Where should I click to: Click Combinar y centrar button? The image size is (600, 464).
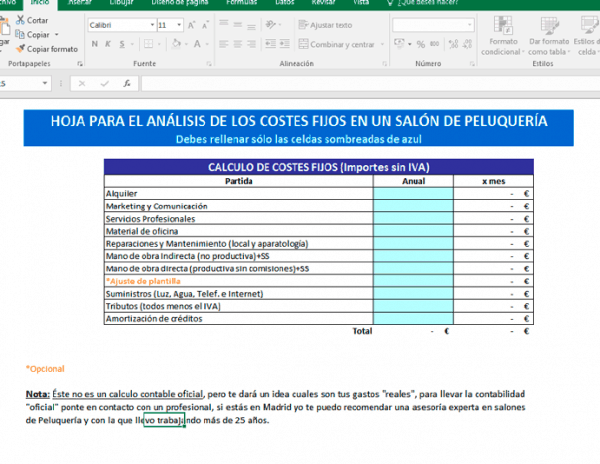337,44
